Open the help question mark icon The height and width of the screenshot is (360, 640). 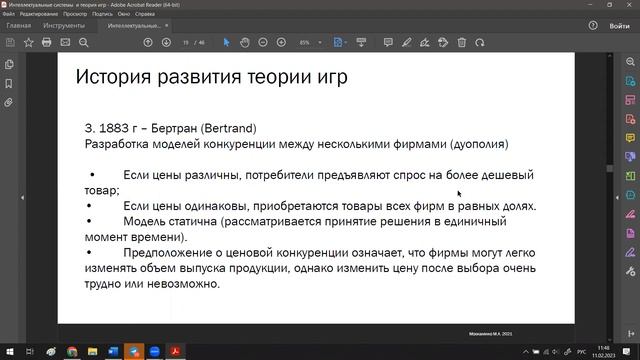click(593, 26)
